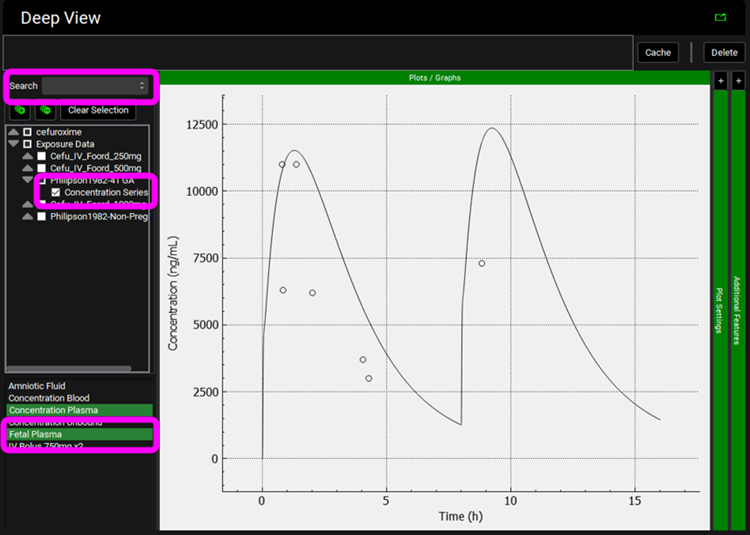This screenshot has height=535, width=750.
Task: Click the green add-selection icon button
Action: (x=20, y=110)
